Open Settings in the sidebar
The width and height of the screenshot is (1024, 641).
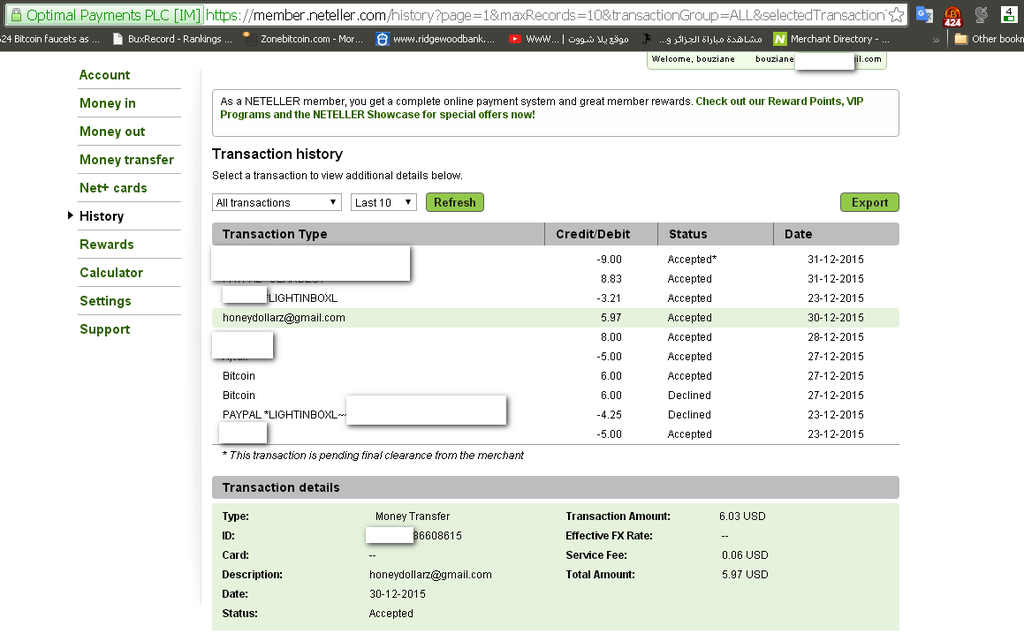pos(105,301)
